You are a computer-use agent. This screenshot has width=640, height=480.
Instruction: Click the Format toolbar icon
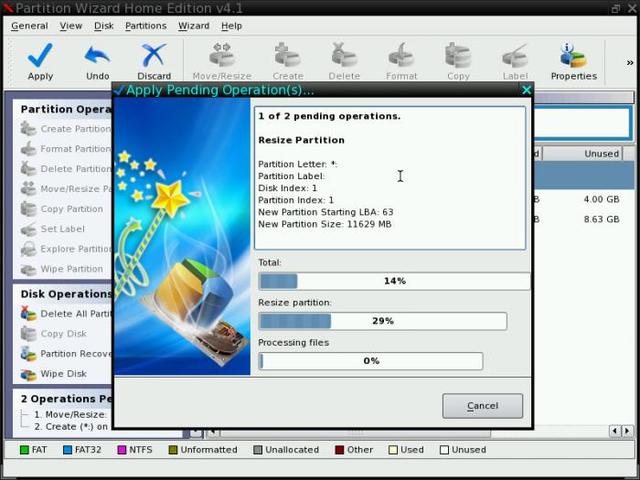pos(402,55)
